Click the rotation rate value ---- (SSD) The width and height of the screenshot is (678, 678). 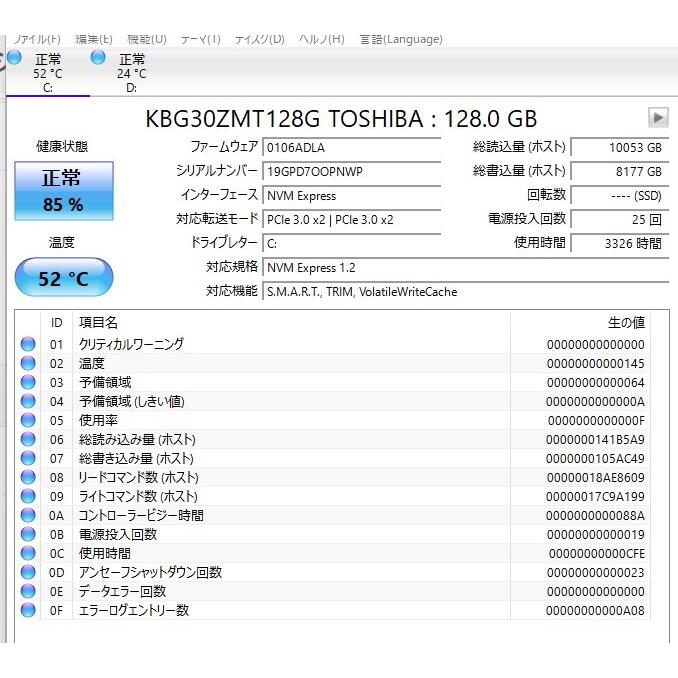620,196
